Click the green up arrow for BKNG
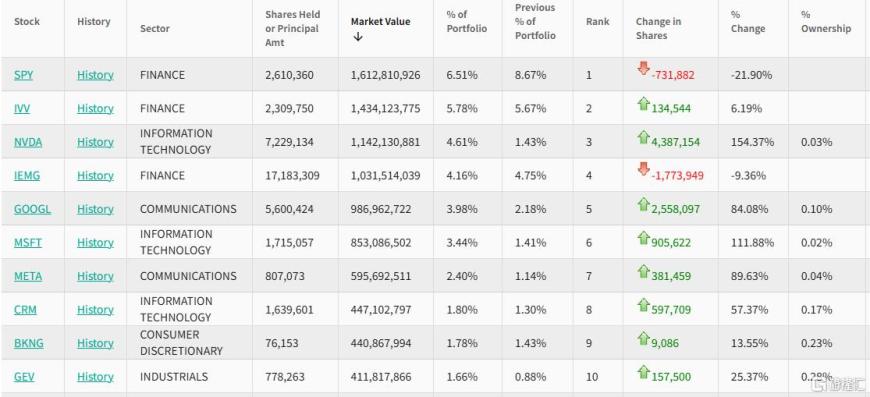This screenshot has height=397, width=870. coord(643,338)
